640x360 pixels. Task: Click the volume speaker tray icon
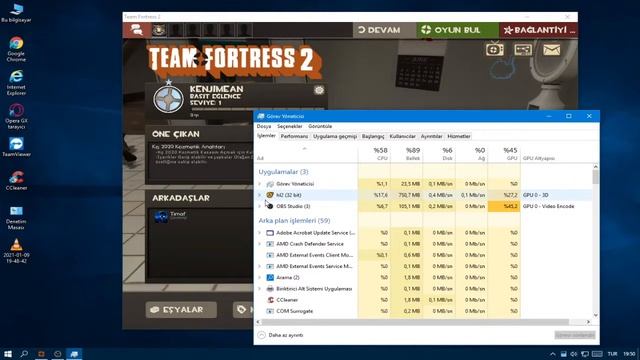(573, 354)
